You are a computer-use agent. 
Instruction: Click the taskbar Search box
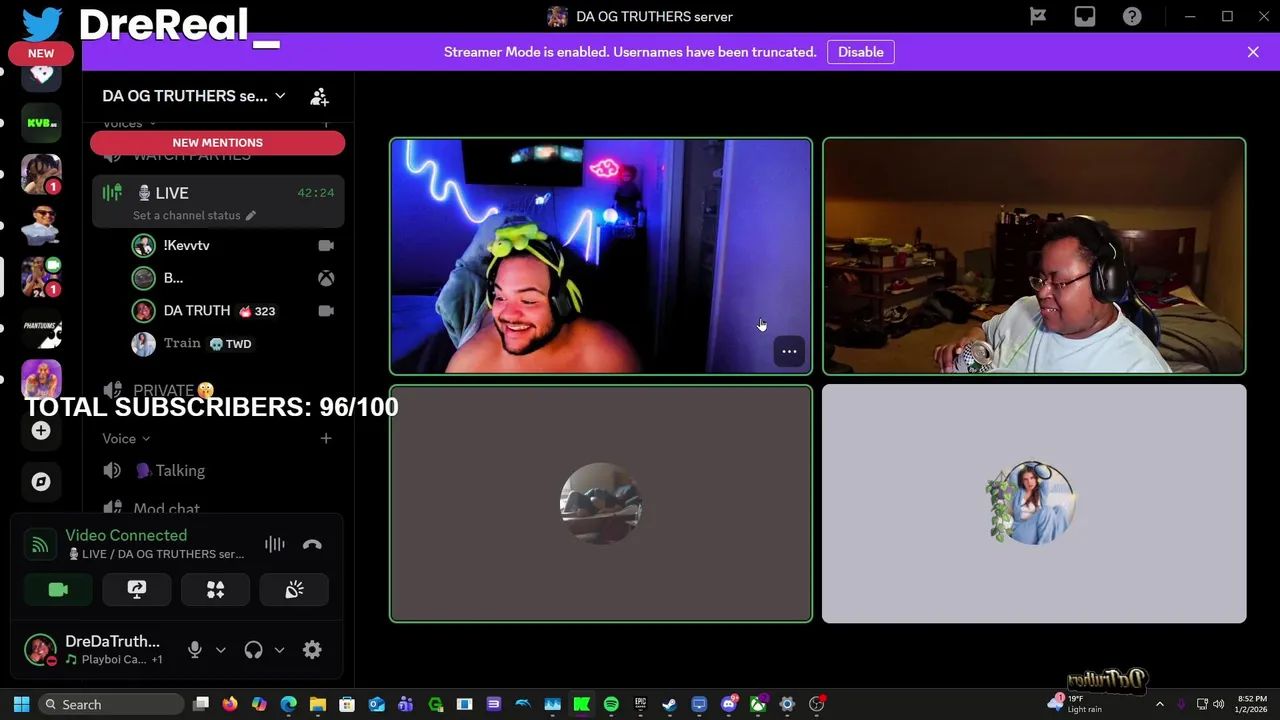tap(111, 704)
